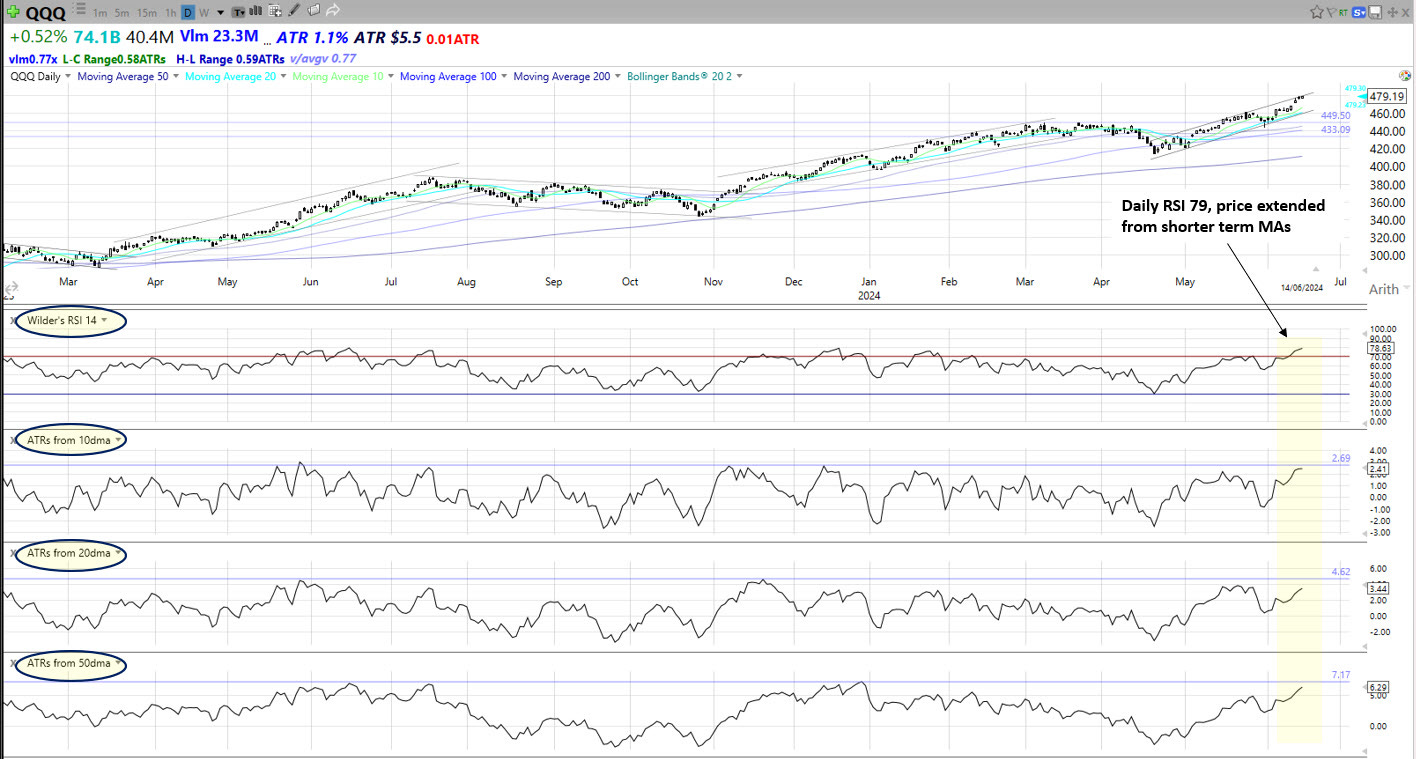Click the QQQ ticker symbol
Image resolution: width=1416 pixels, height=759 pixels.
(45, 13)
